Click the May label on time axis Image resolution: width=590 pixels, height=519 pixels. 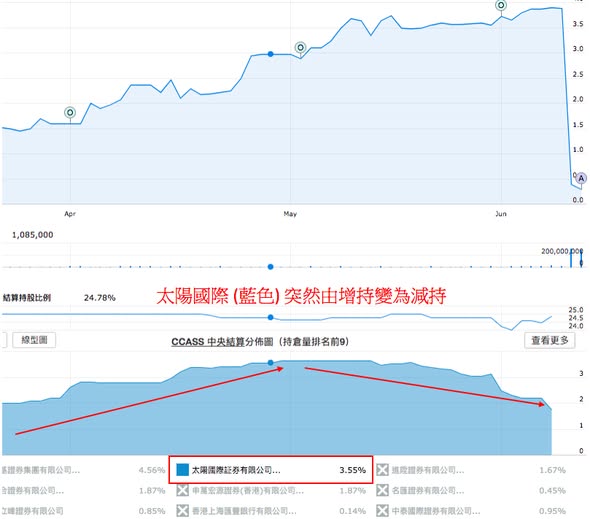[x=290, y=214]
